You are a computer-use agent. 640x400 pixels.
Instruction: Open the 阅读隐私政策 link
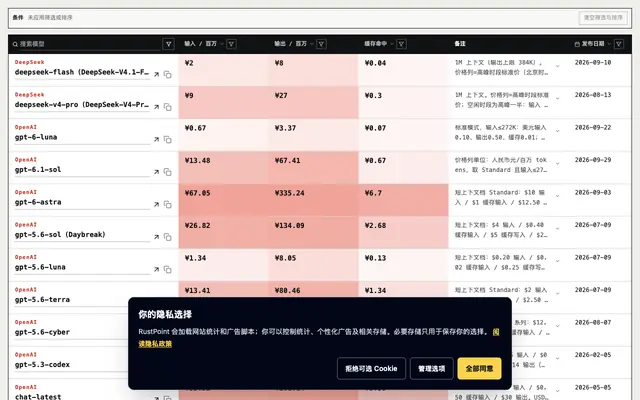coord(155,344)
